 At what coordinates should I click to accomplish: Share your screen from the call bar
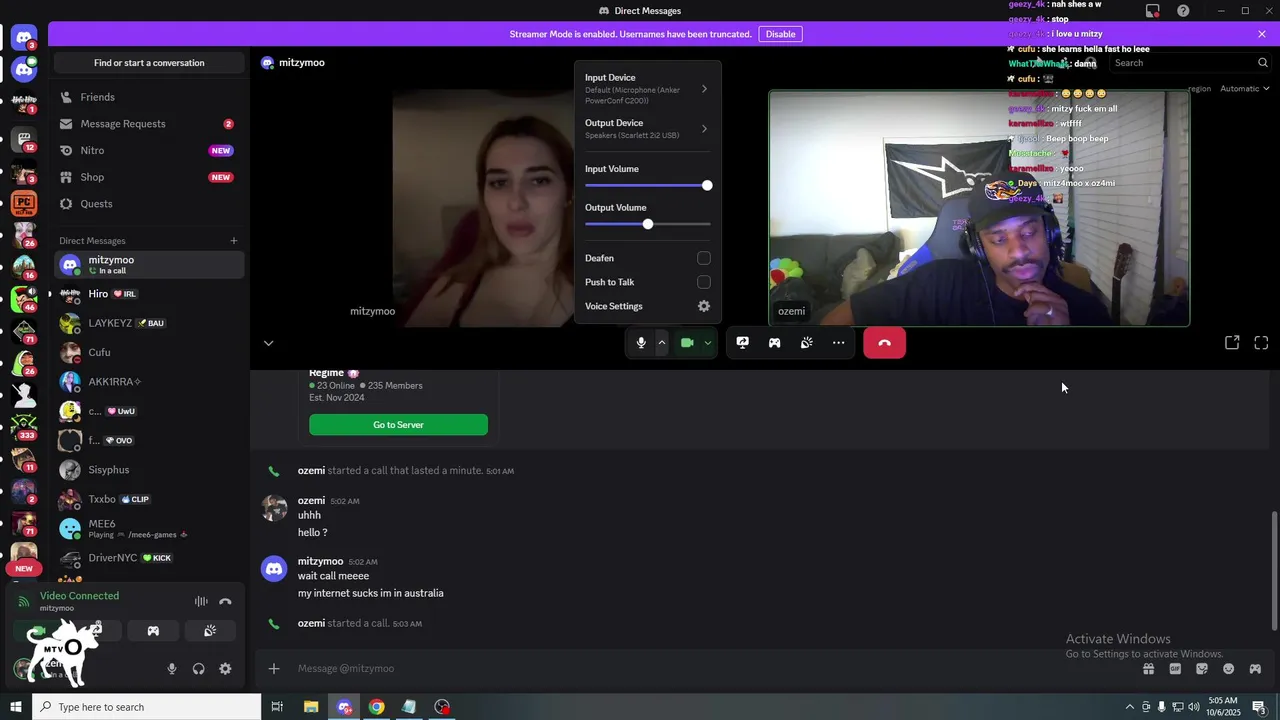[742, 343]
